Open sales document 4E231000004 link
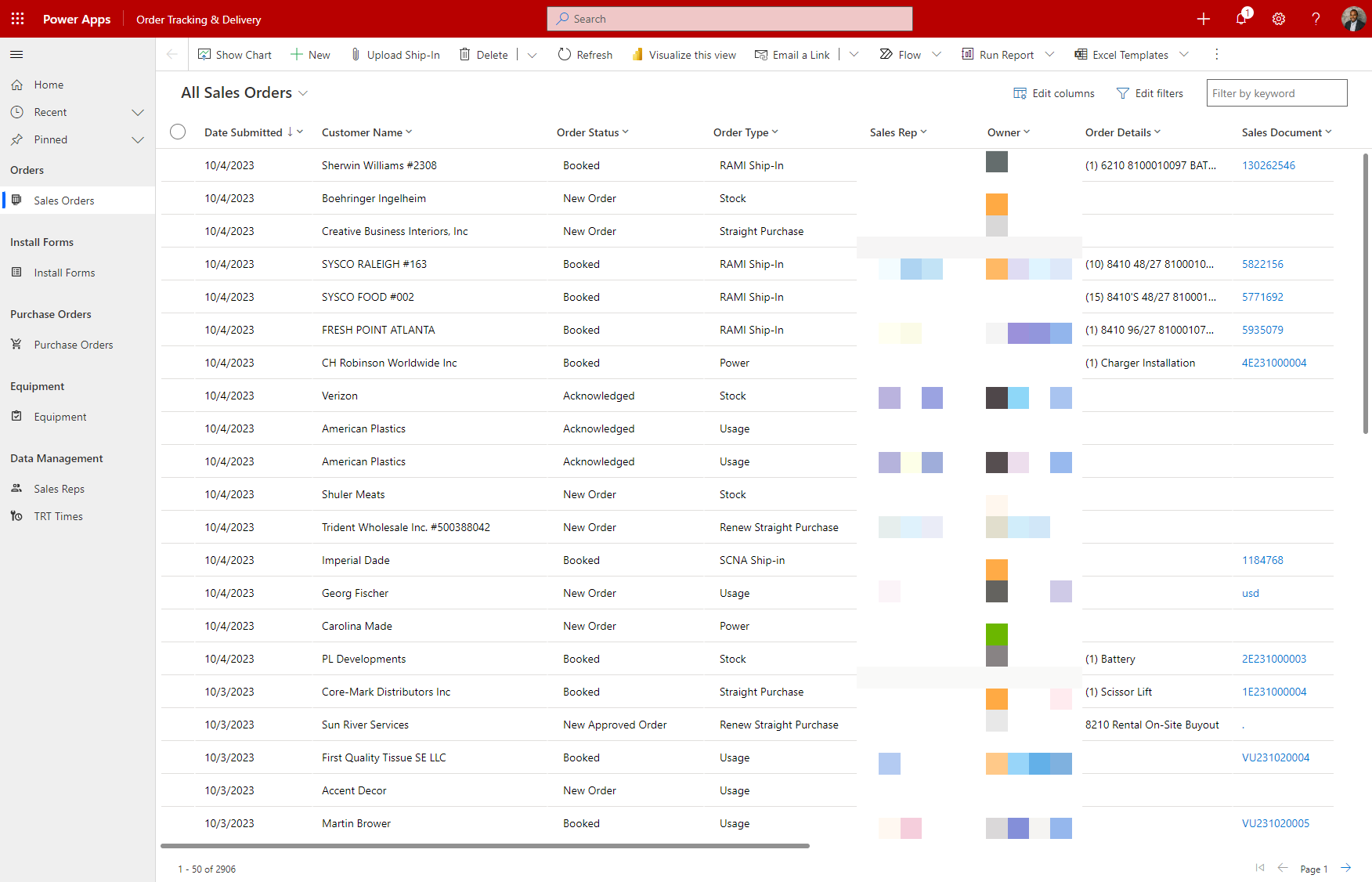 pos(1274,363)
